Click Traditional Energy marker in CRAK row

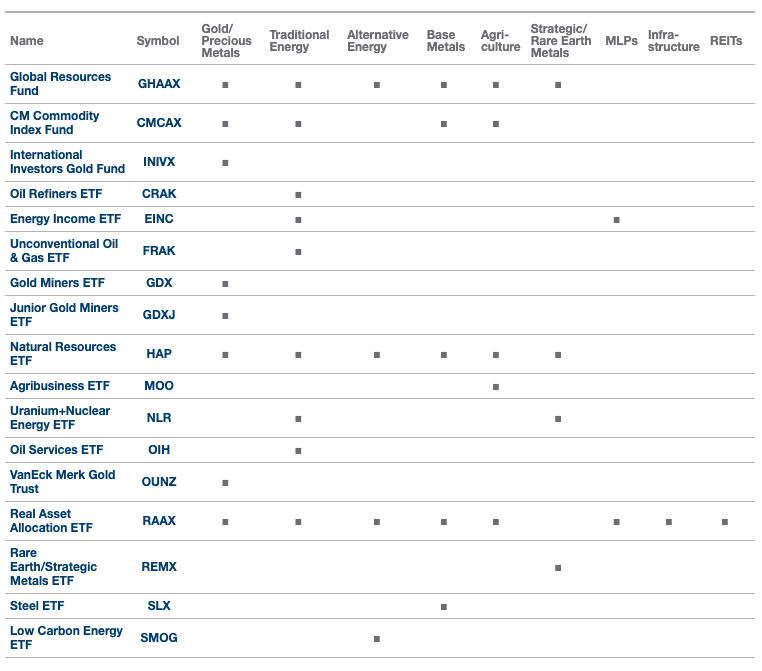pyautogui.click(x=298, y=195)
